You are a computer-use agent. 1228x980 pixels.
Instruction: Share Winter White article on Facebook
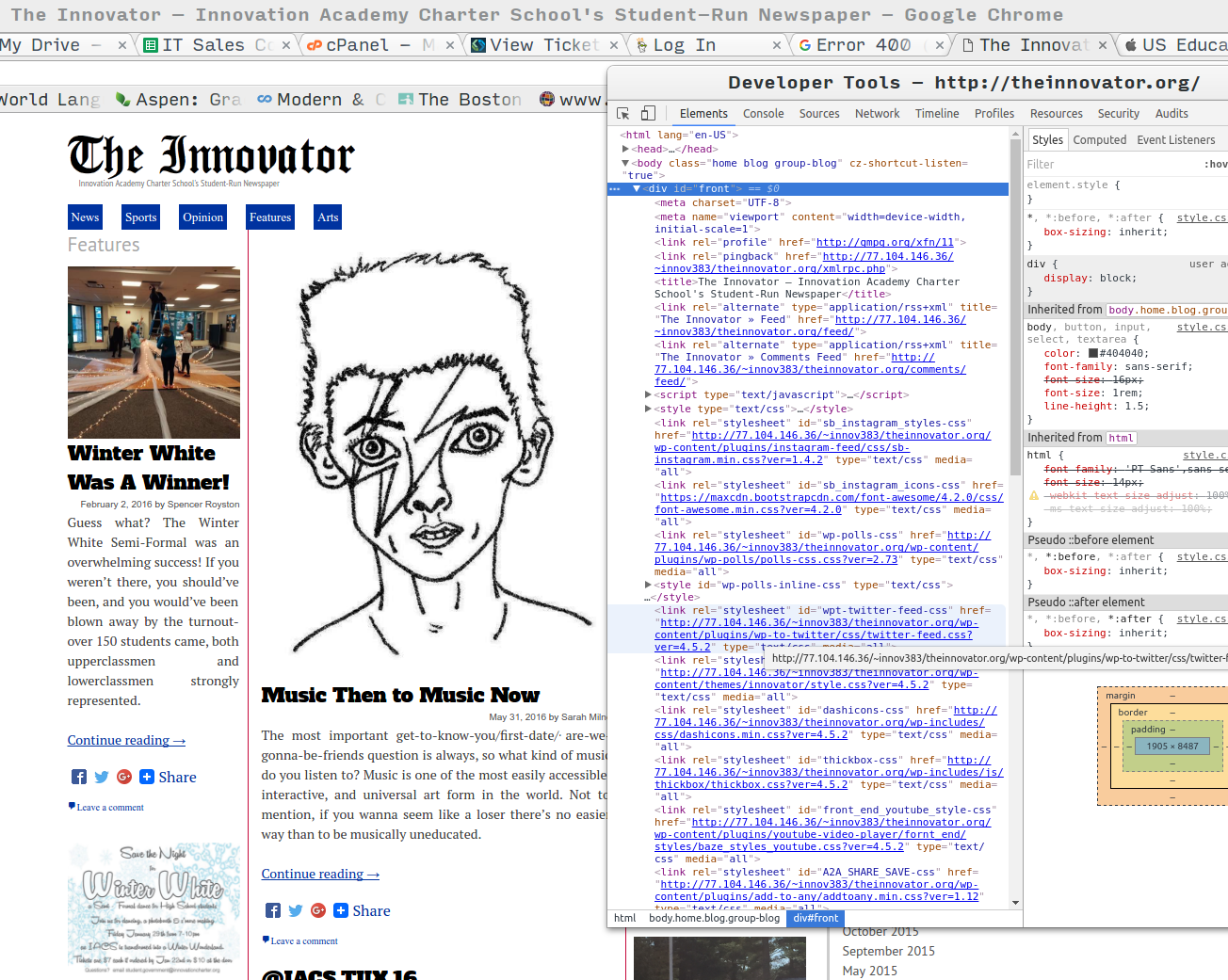(79, 777)
